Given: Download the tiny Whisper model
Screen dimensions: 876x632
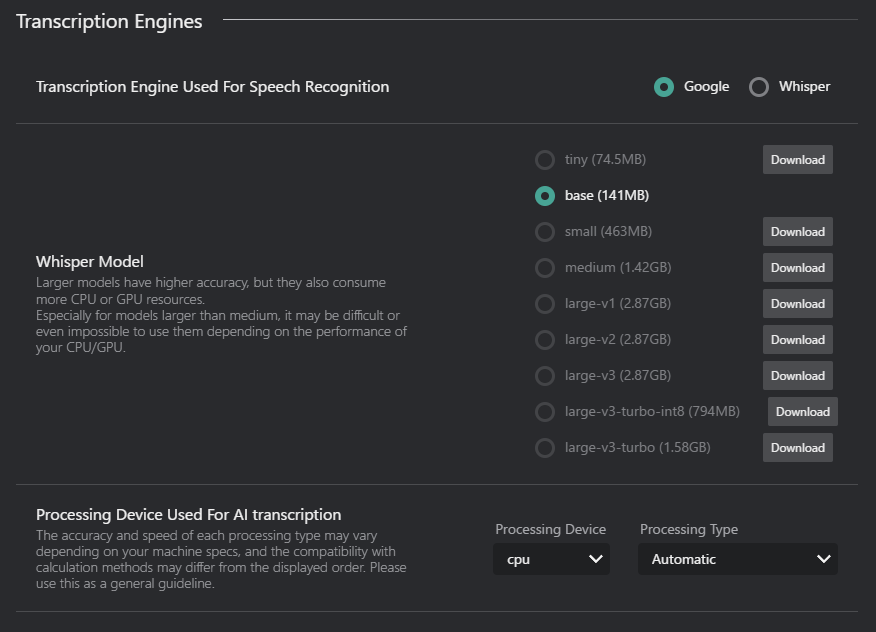Looking at the screenshot, I should [797, 159].
